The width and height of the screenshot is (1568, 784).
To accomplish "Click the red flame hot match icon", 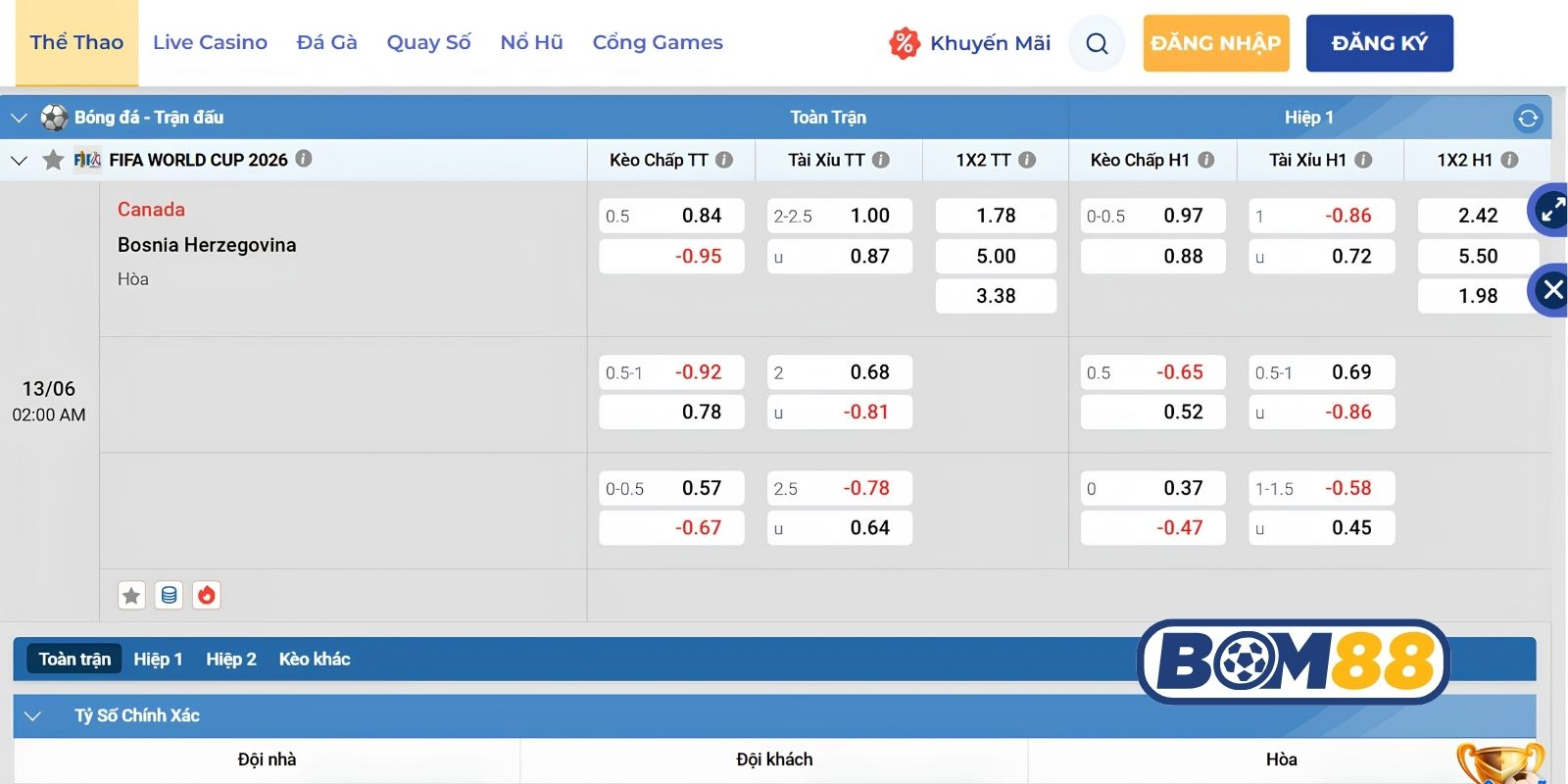I will 207,595.
